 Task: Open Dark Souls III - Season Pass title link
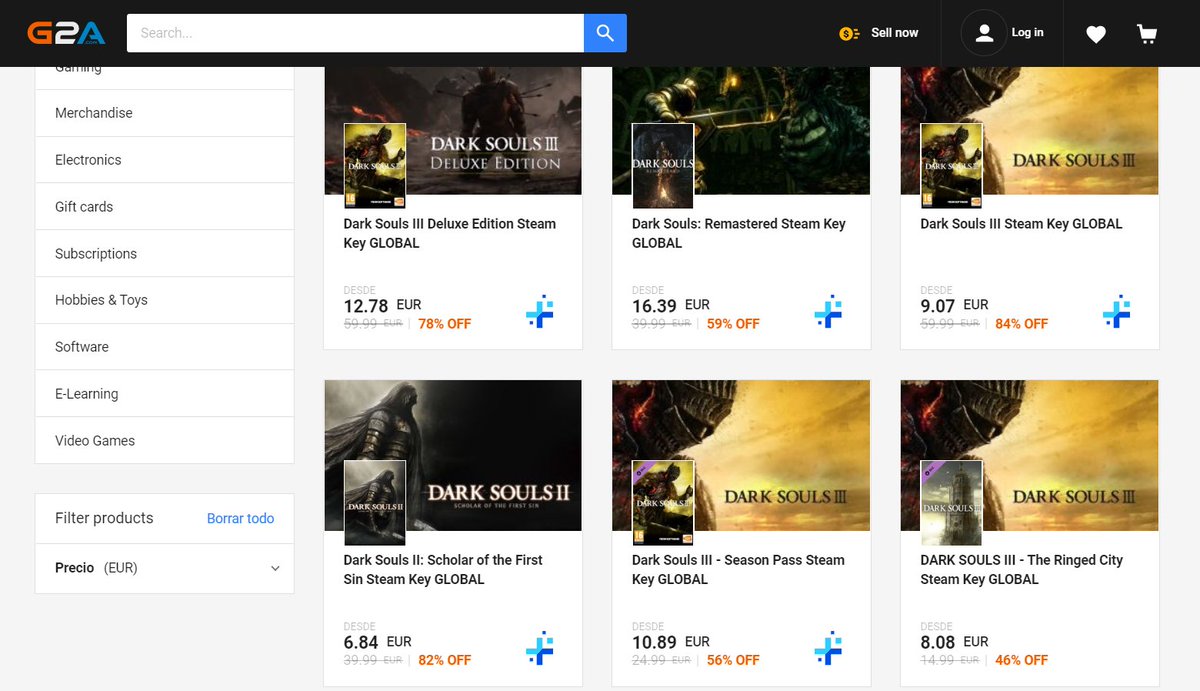tap(738, 569)
